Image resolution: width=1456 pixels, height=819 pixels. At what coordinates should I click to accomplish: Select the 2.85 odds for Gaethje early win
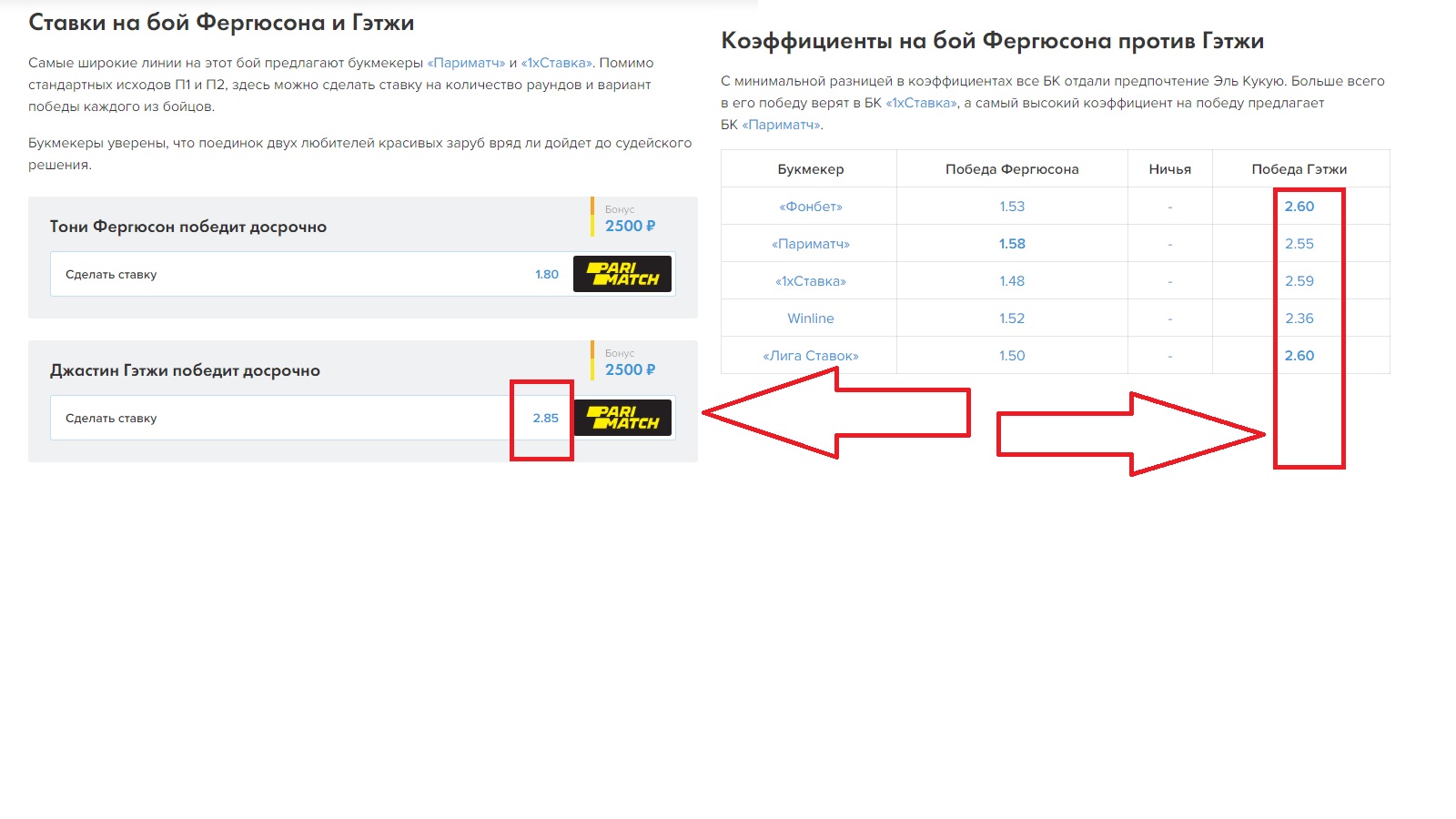pyautogui.click(x=546, y=418)
